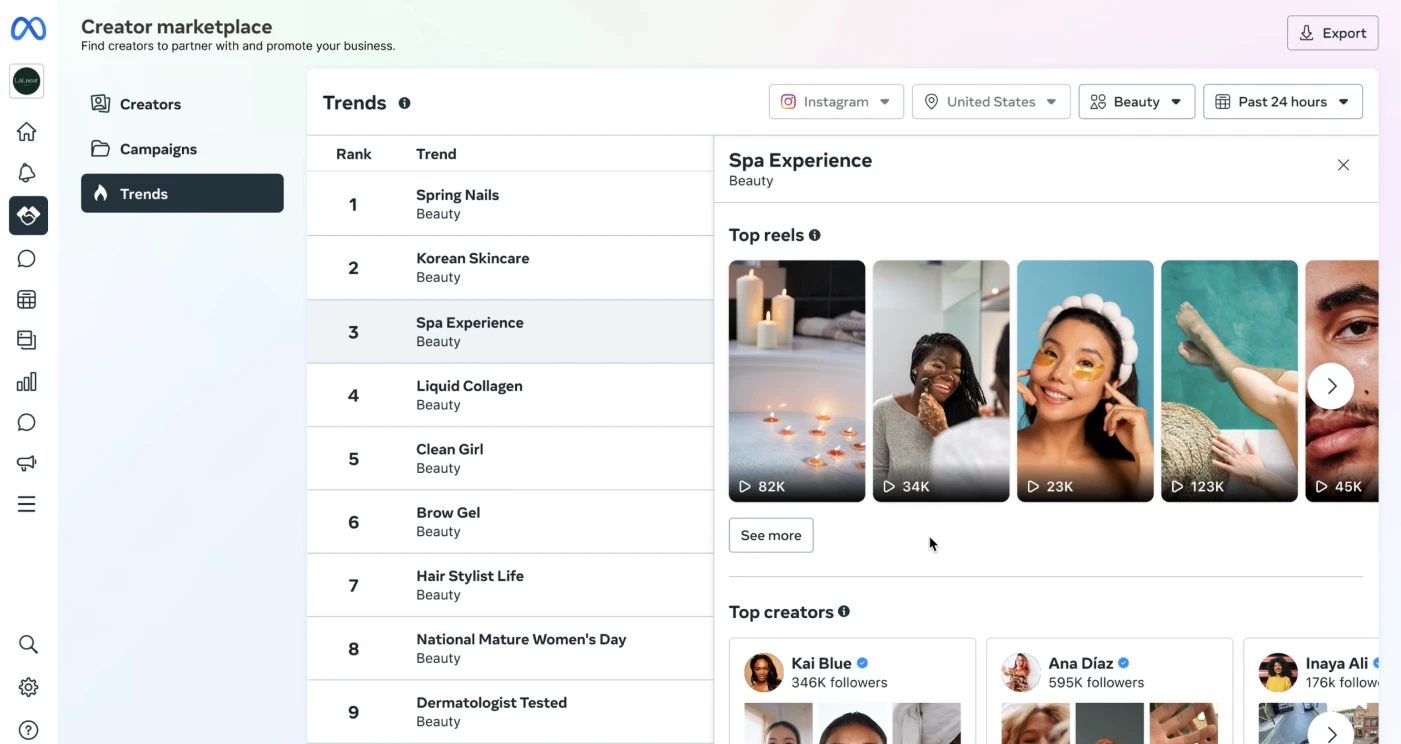Select National Mature Women's Day row
The width and height of the screenshot is (1401, 744).
pos(510,648)
